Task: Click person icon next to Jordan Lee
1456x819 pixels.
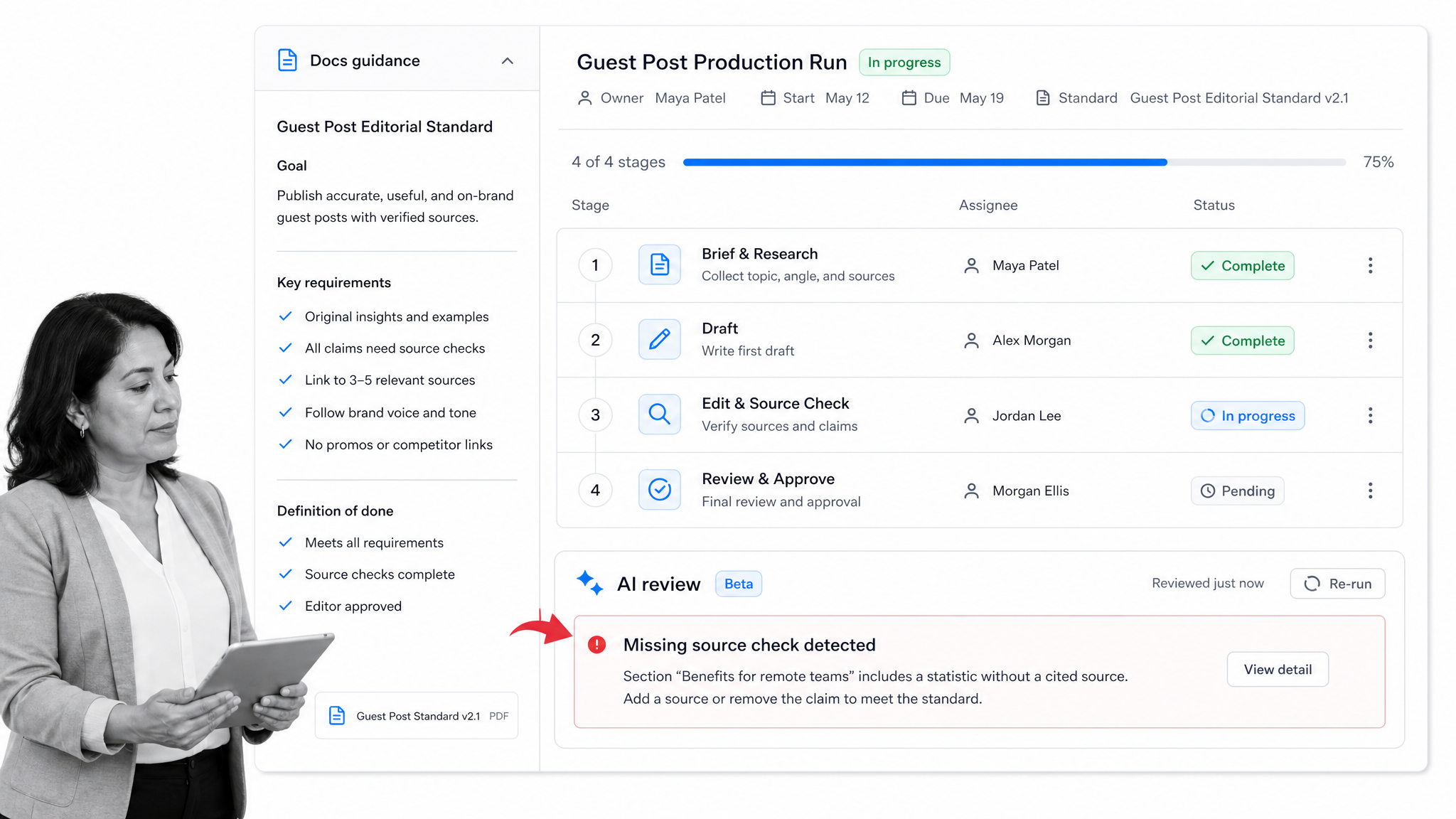Action: coord(971,416)
